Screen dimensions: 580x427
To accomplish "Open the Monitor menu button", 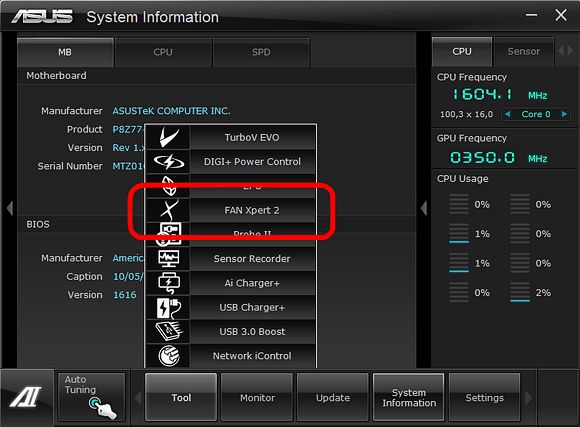I will 257,398.
